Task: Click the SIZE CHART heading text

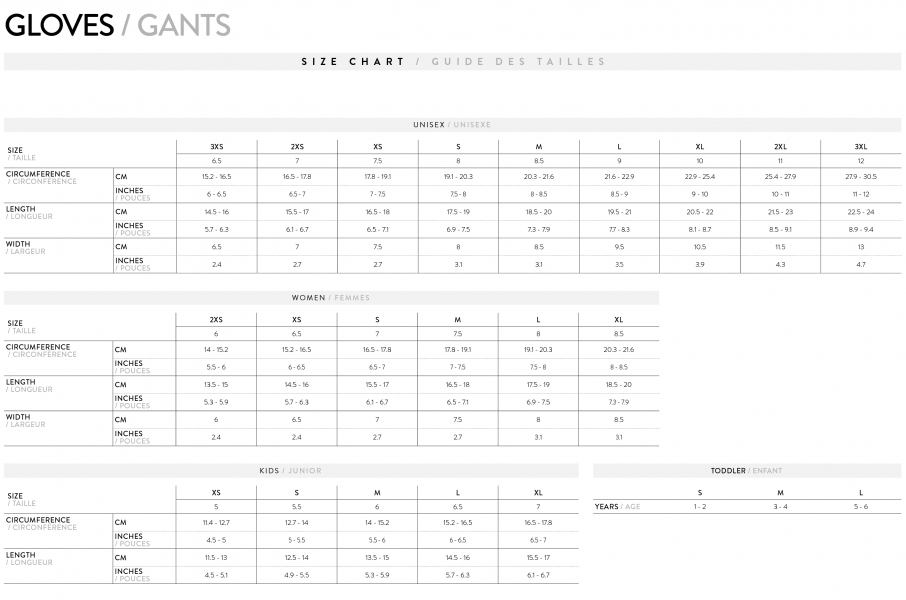Action: click(x=353, y=62)
